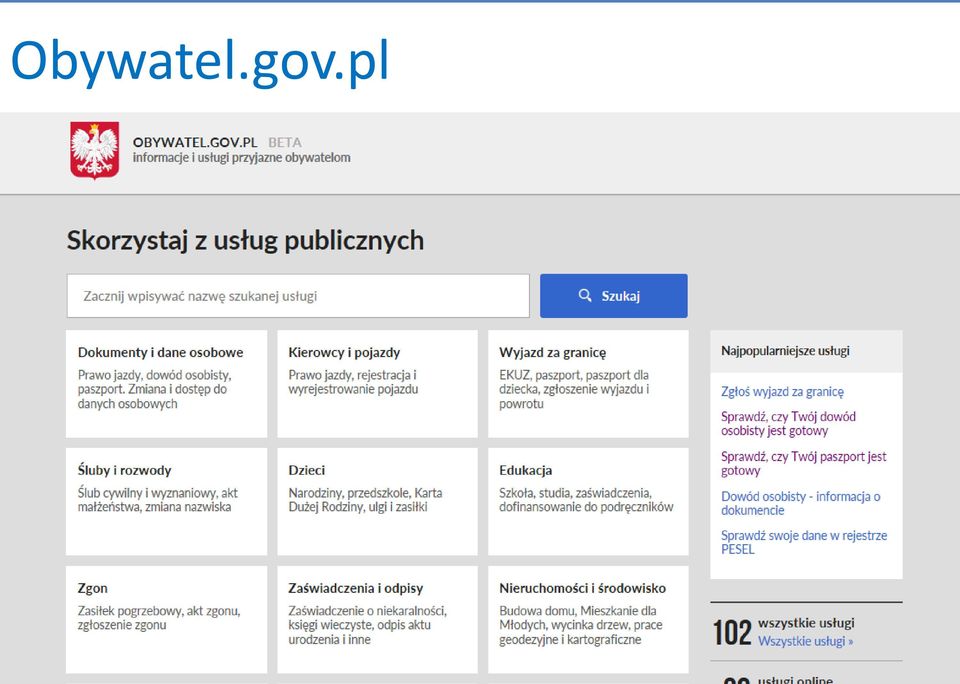Click the informacje i usługi przyjazne obywatelom tagline
The image size is (960, 684).
tap(242, 158)
